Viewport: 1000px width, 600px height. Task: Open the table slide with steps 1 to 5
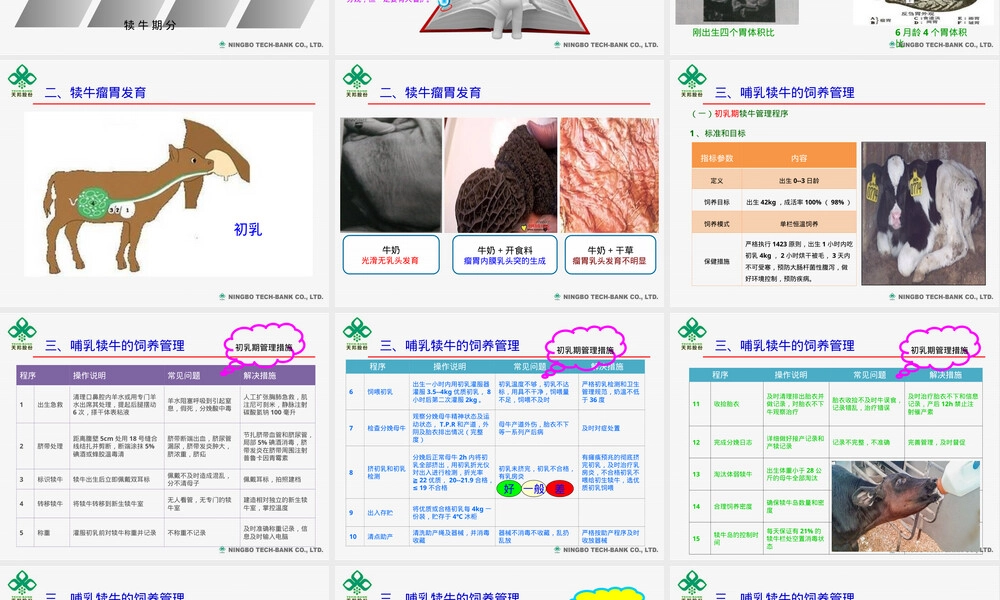[x=165, y=436]
